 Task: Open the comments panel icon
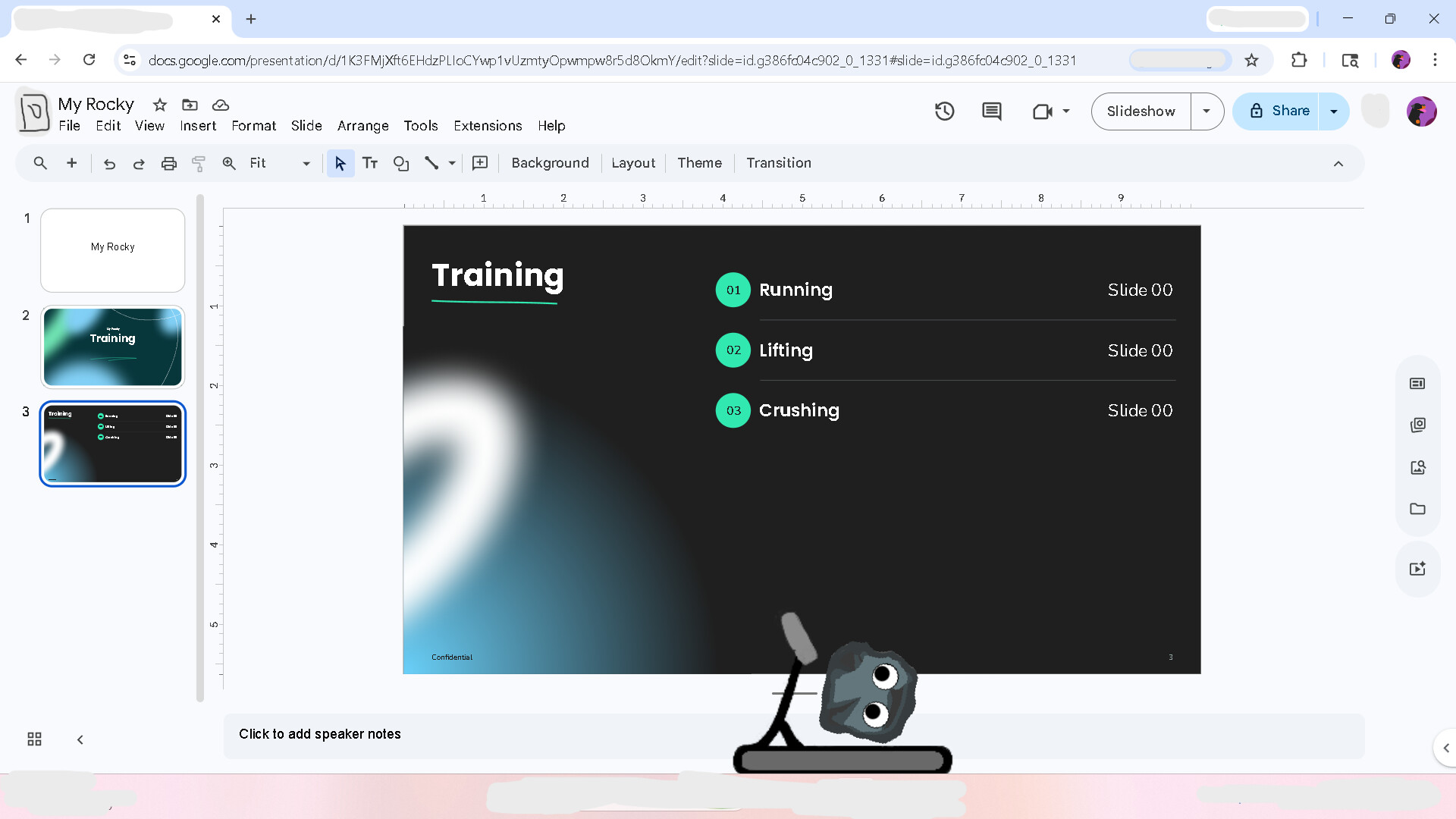click(x=991, y=111)
